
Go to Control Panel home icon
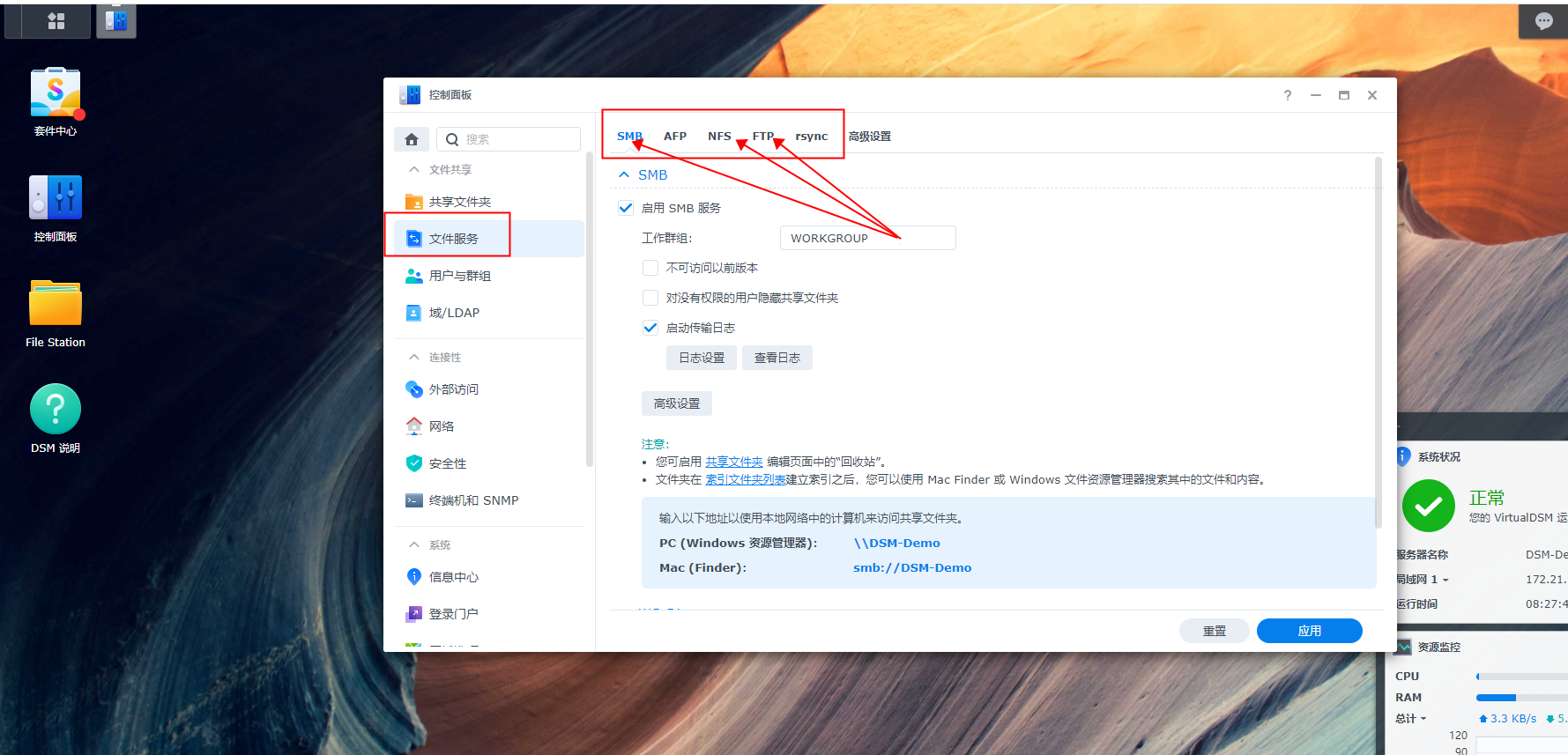(412, 139)
